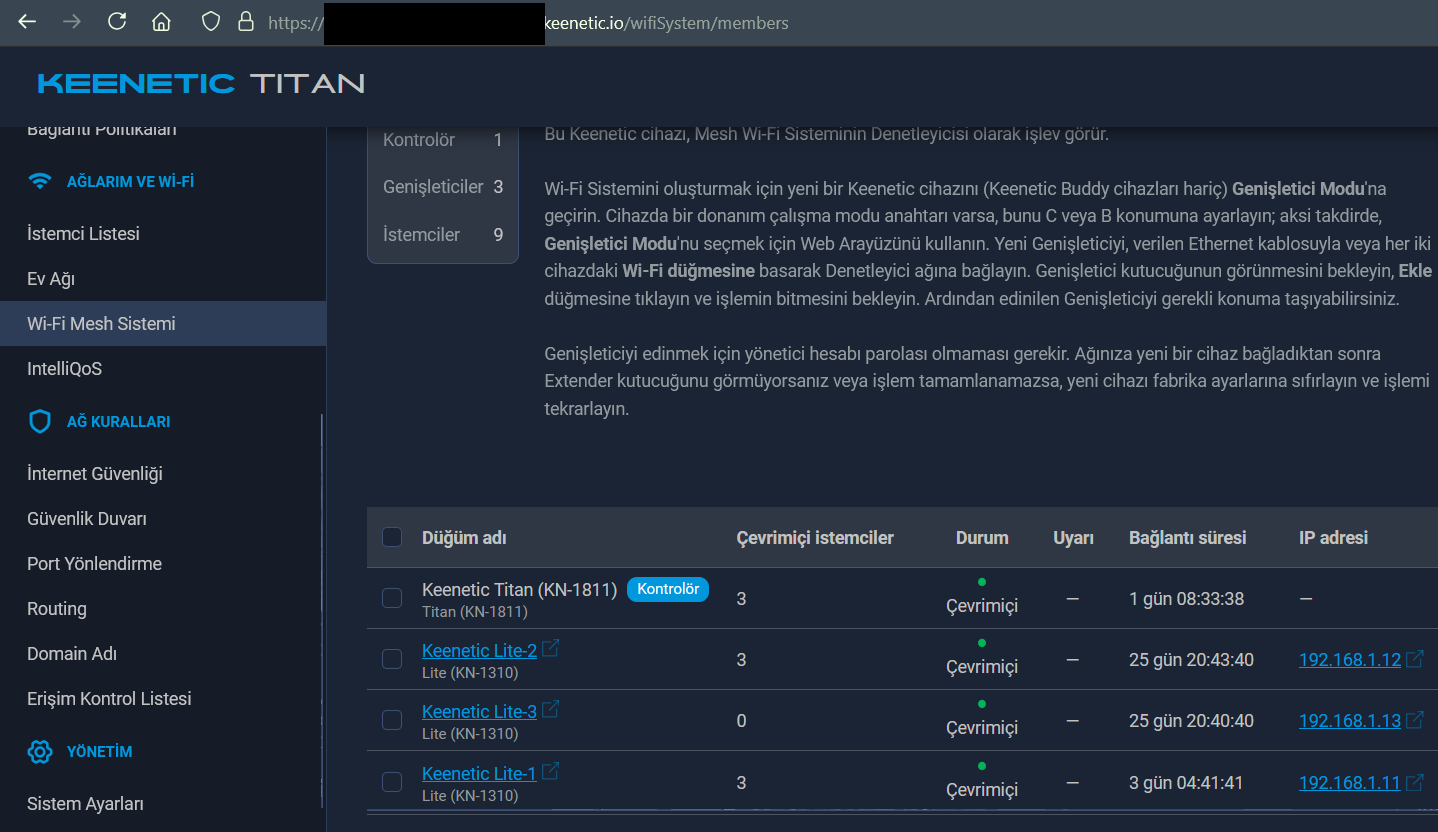Reload the page with the refresh icon
Viewport: 1438px width, 832px height.
117,22
